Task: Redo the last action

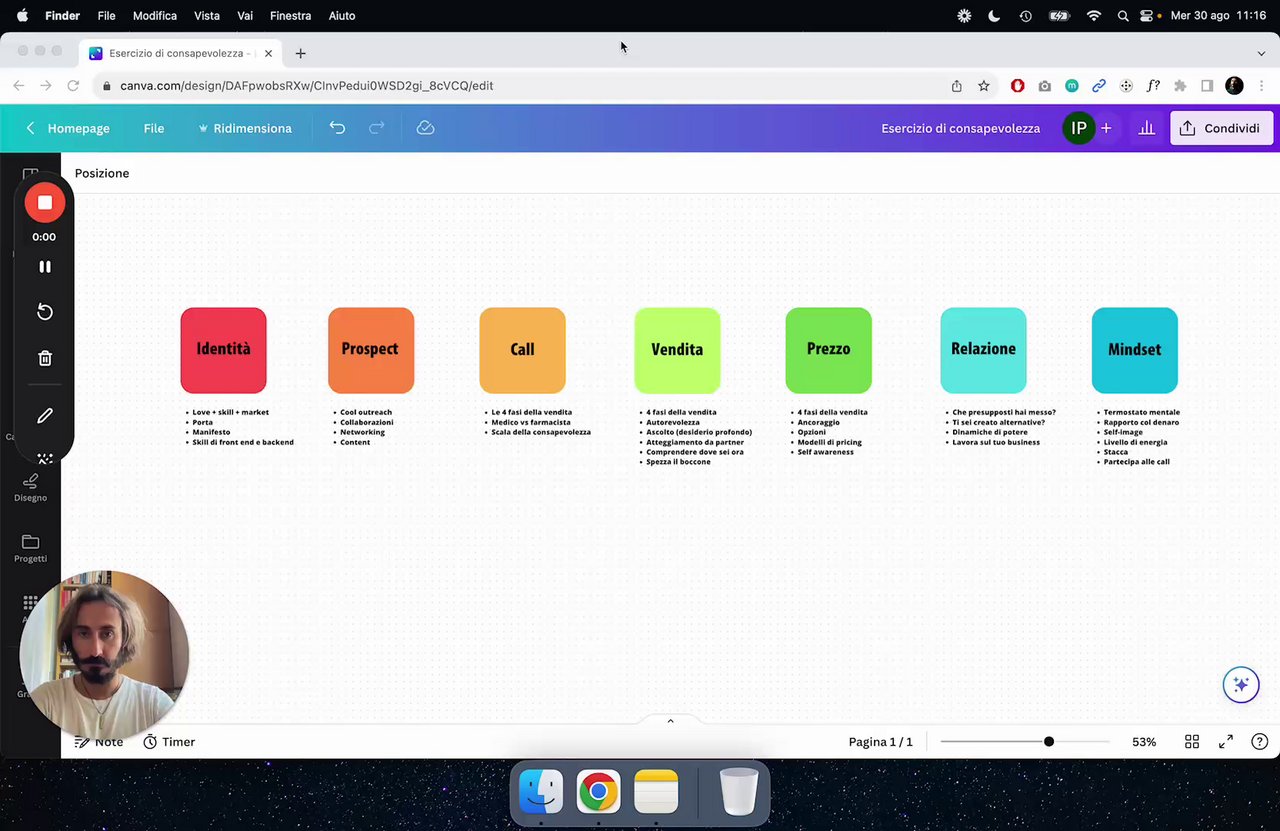Action: pos(377,128)
